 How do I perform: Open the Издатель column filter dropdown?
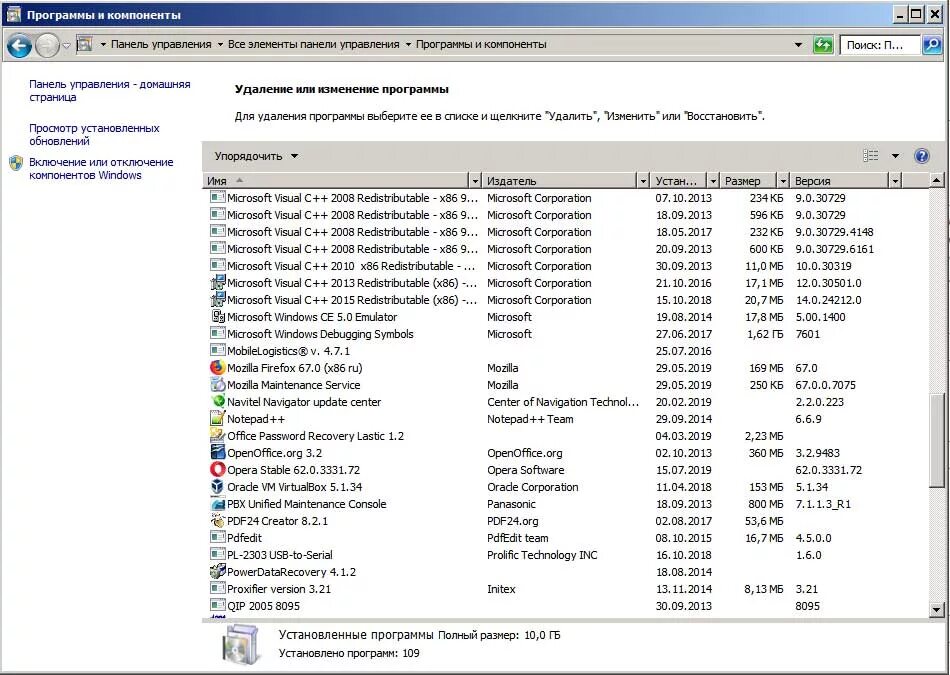pos(643,181)
